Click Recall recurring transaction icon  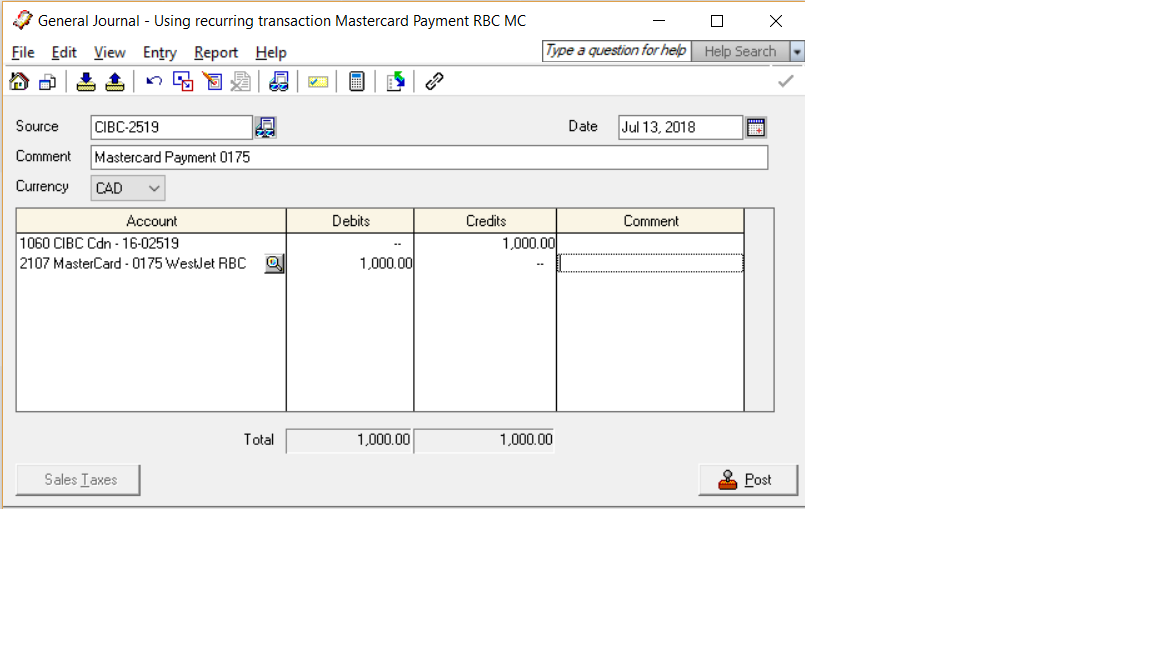115,82
